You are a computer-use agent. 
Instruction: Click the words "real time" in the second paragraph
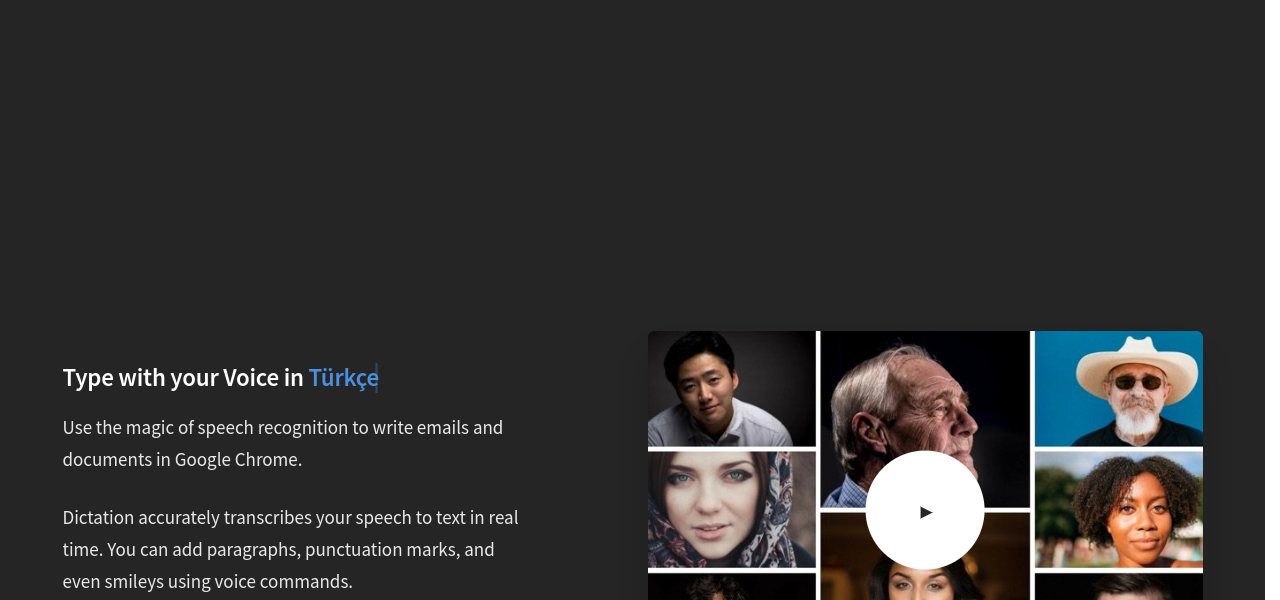click(503, 518)
